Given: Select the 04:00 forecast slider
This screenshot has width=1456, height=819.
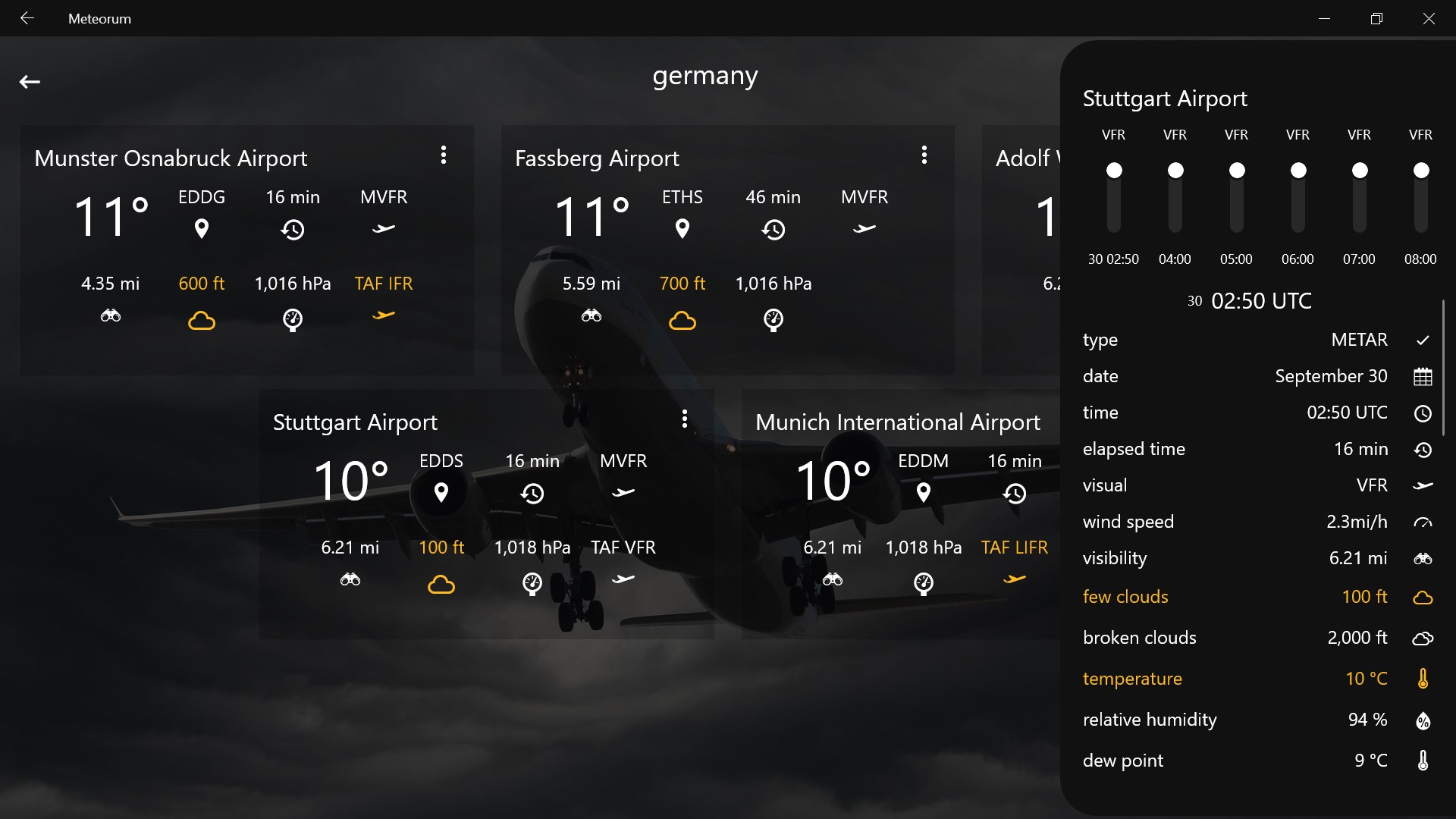Looking at the screenshot, I should (1175, 197).
